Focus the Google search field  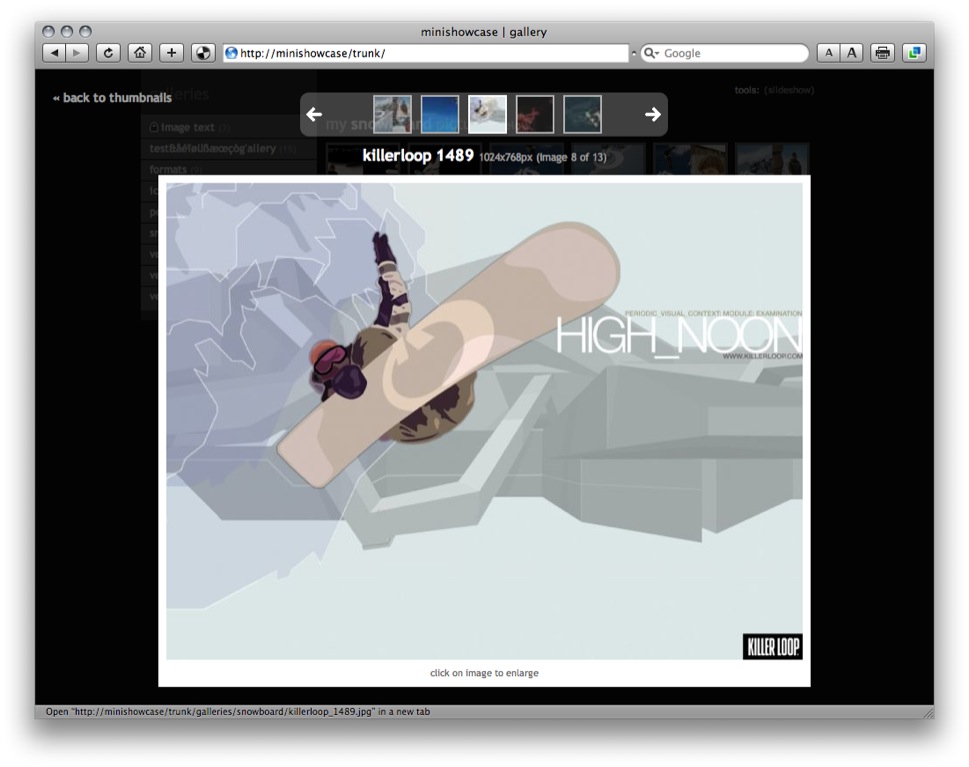(x=724, y=53)
